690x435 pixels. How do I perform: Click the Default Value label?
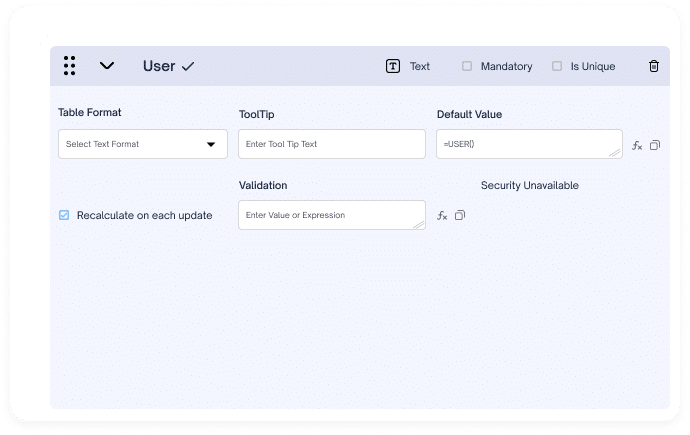click(x=469, y=114)
